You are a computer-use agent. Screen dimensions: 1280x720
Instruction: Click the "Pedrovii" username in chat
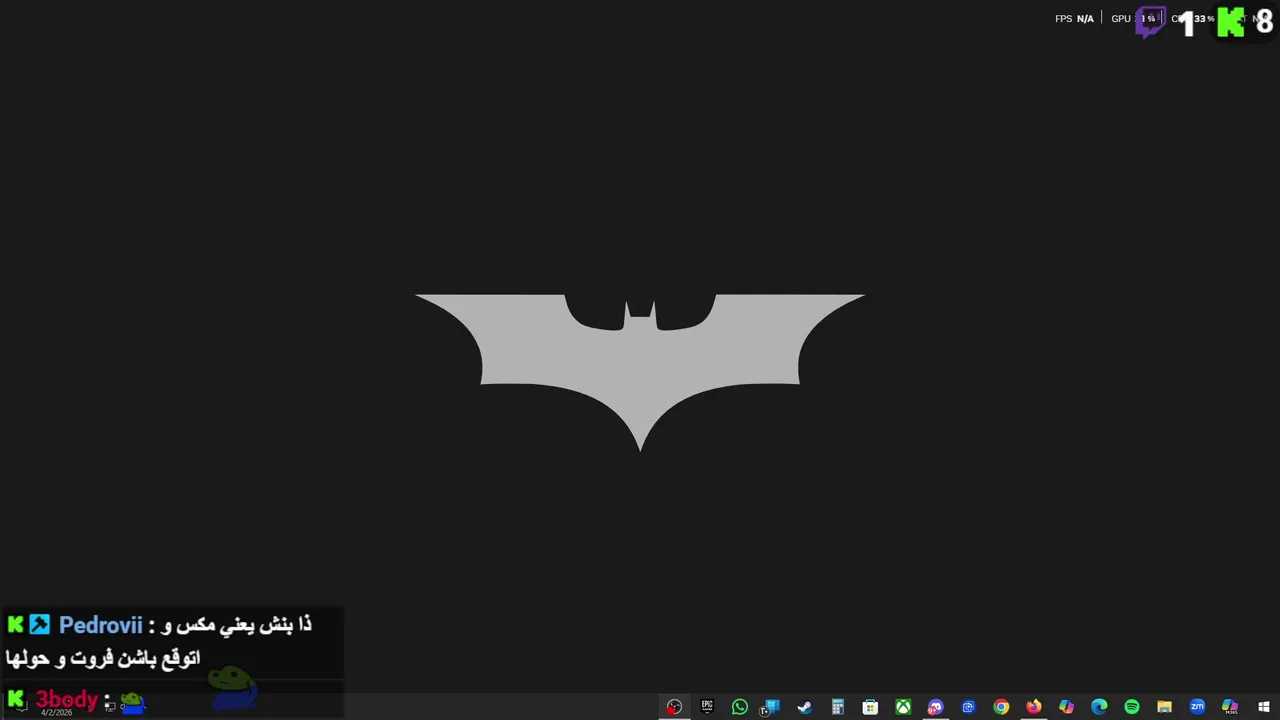pyautogui.click(x=101, y=625)
